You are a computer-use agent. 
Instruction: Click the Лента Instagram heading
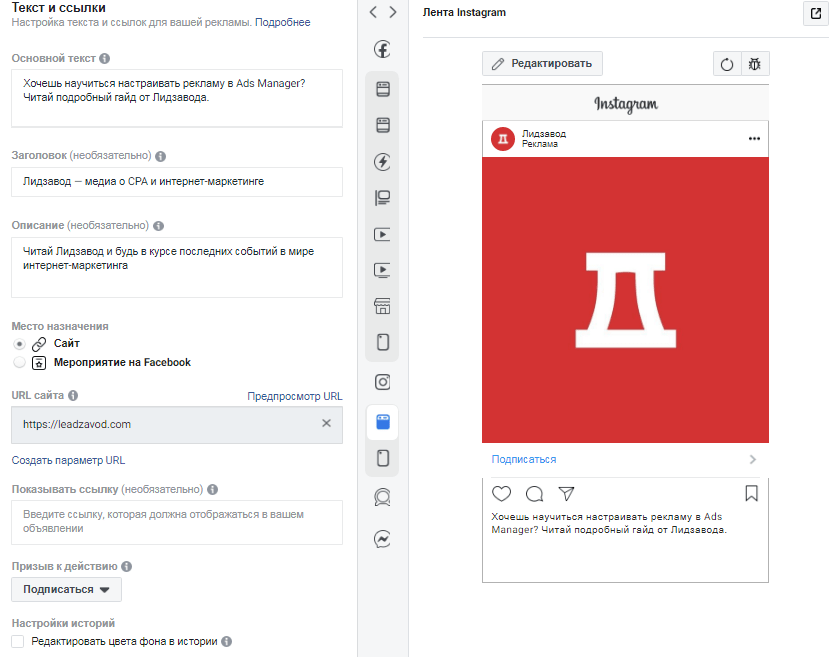(x=464, y=12)
